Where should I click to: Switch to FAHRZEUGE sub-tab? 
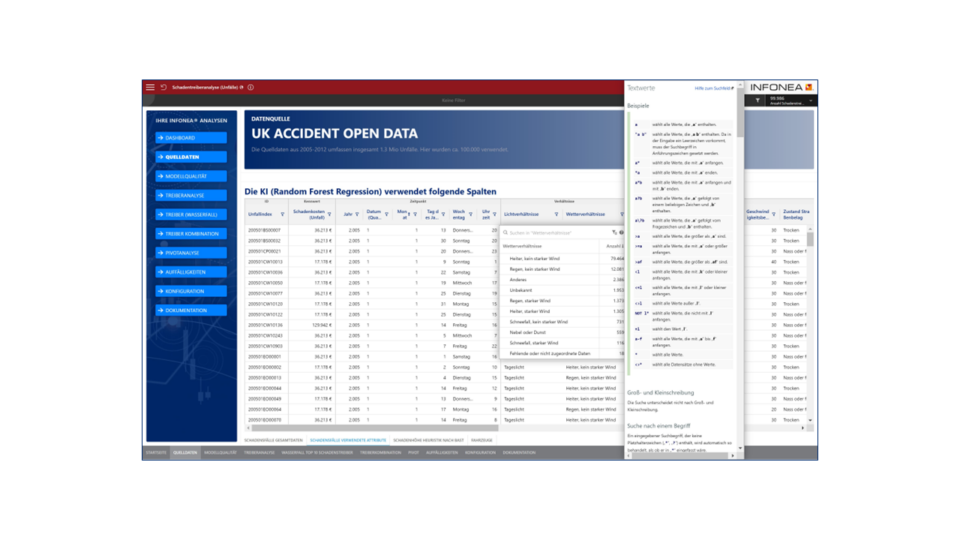[x=482, y=440]
